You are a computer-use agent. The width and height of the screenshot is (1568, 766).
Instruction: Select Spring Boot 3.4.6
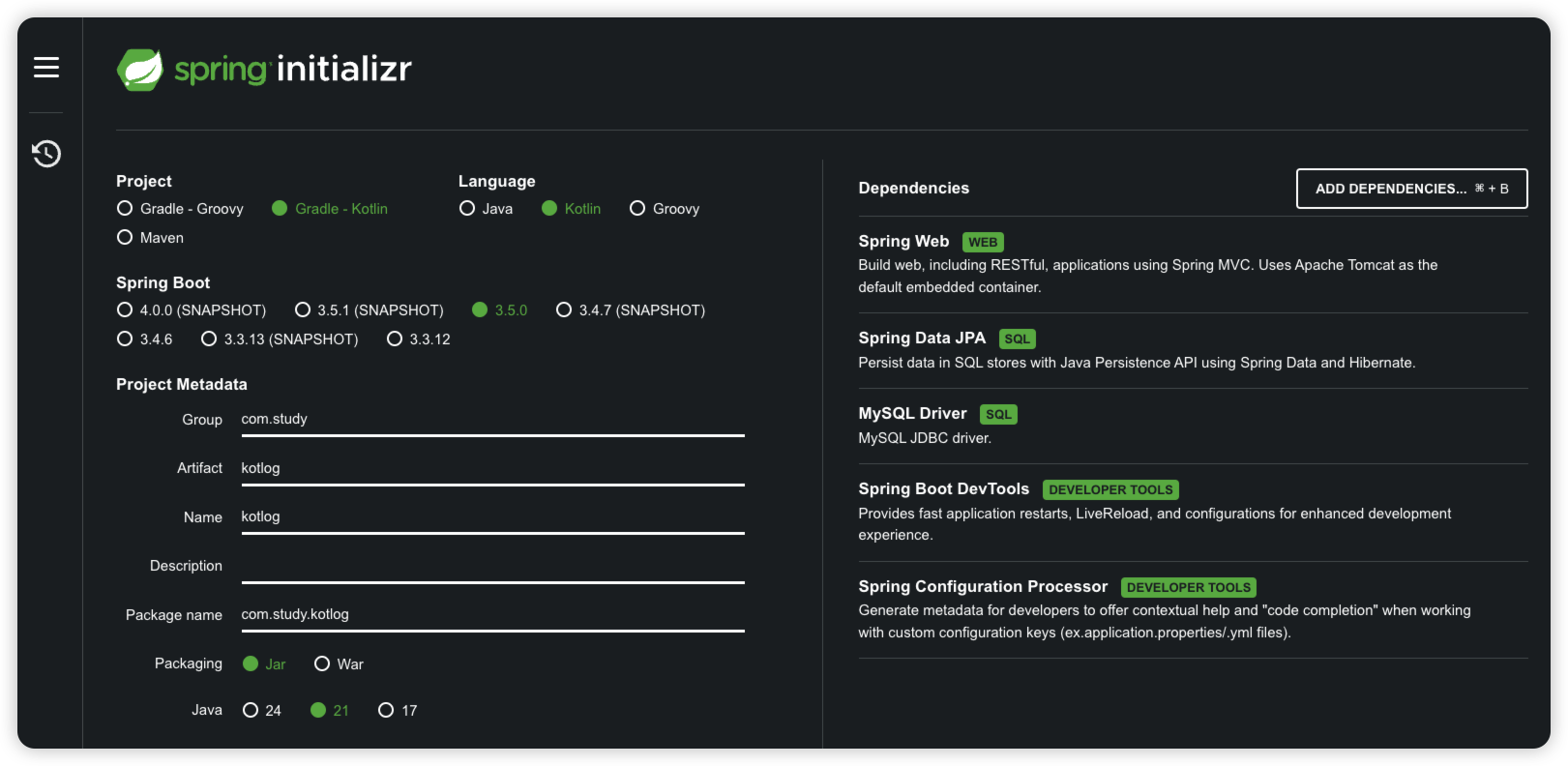coord(145,339)
